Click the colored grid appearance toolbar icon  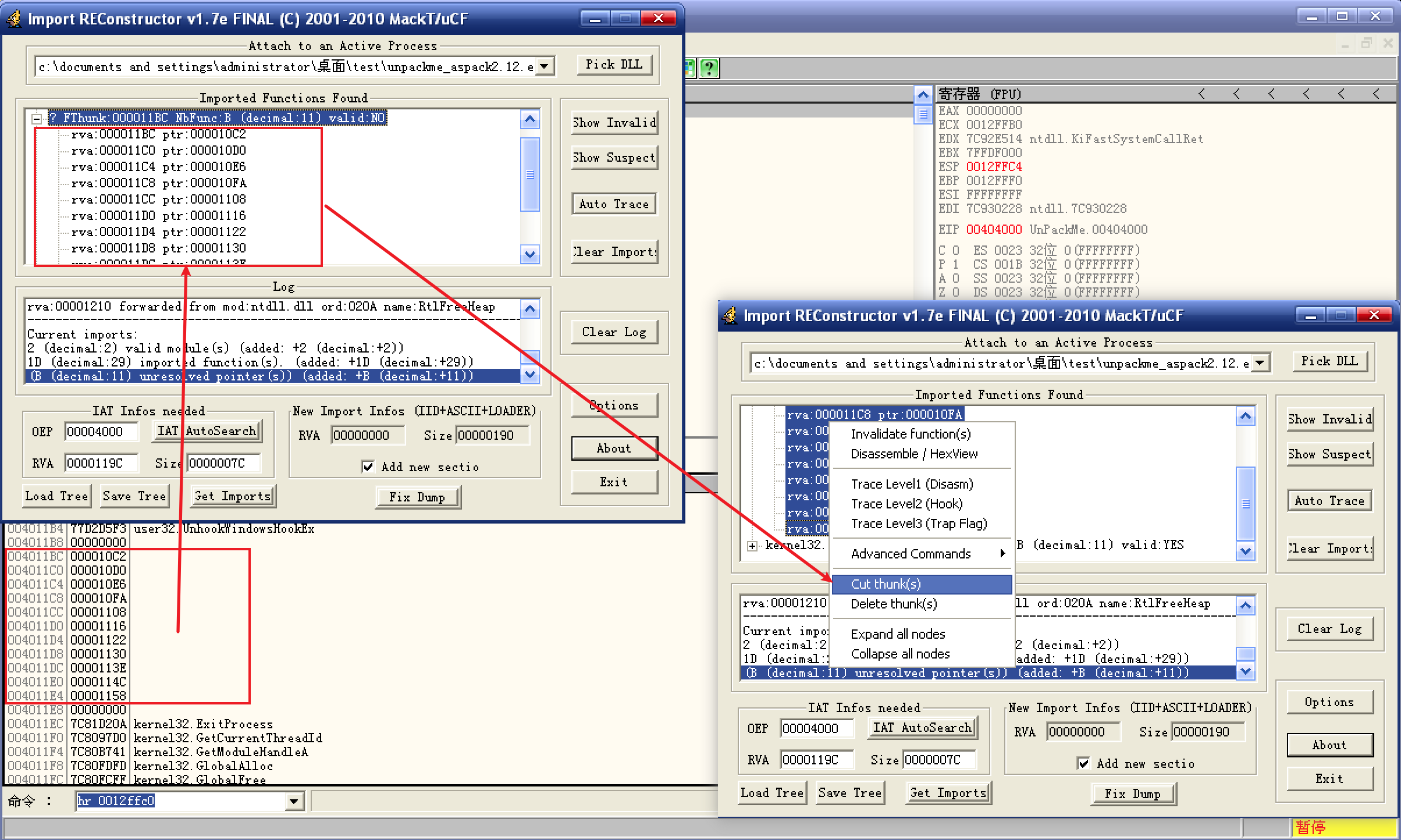click(x=689, y=69)
